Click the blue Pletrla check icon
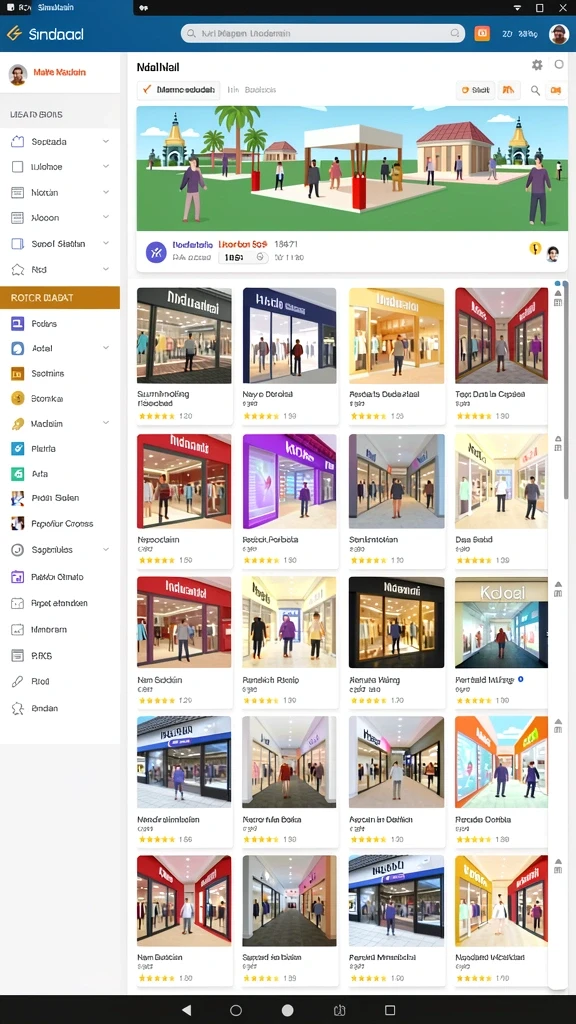The image size is (576, 1024). point(18,449)
